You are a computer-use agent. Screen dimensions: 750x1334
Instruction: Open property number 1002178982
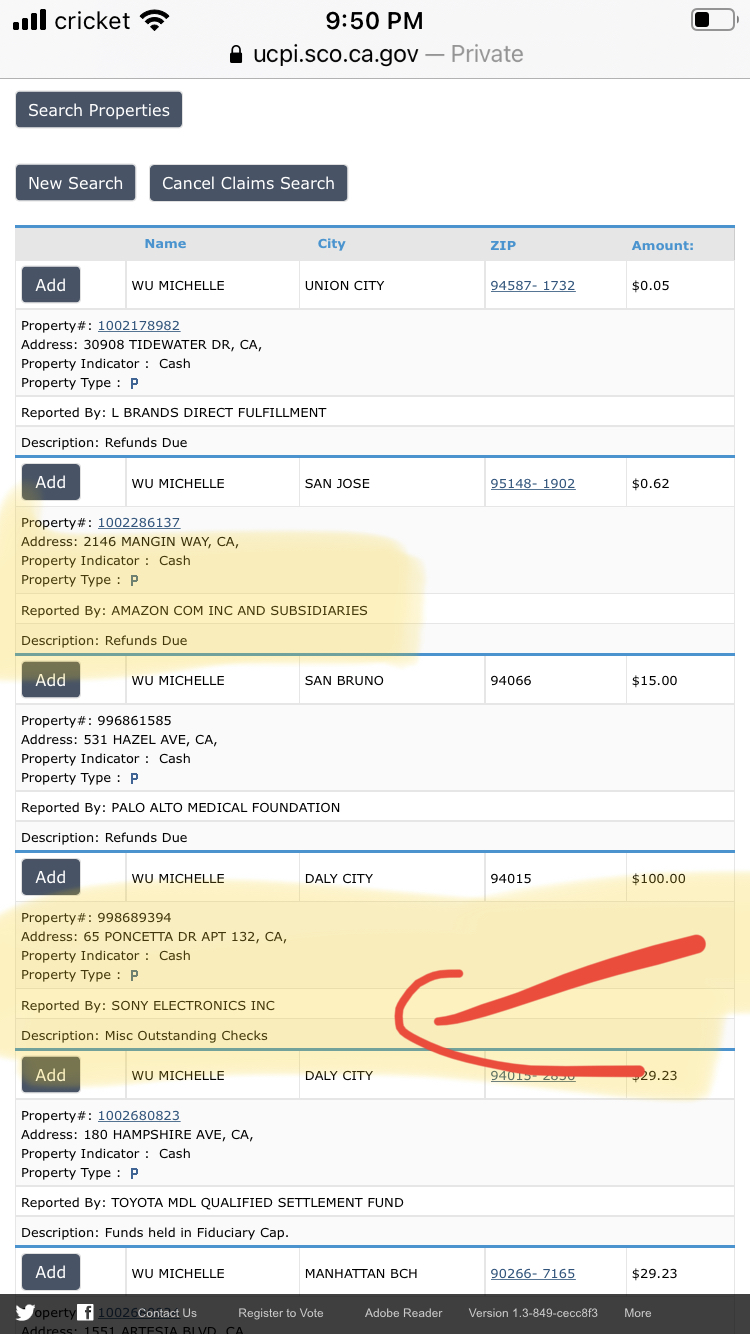[x=138, y=325]
